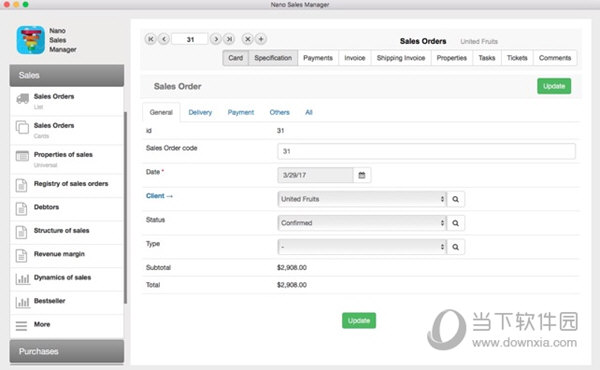Open More hamburger menu icon
The width and height of the screenshot is (600, 370).
[21, 326]
